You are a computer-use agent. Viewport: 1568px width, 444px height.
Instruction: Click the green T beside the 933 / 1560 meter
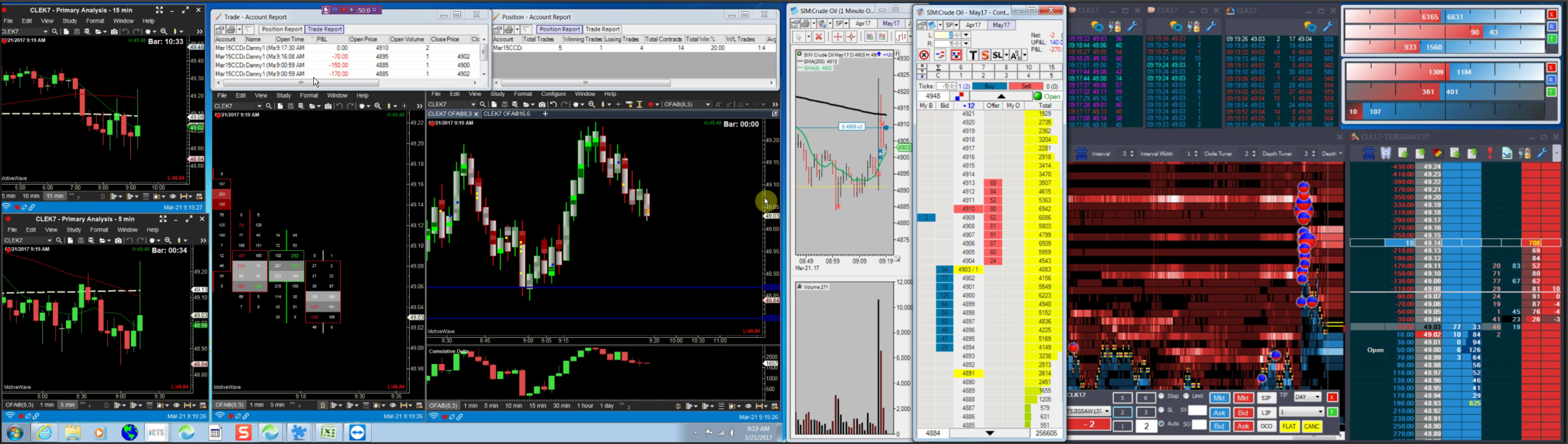point(1552,39)
